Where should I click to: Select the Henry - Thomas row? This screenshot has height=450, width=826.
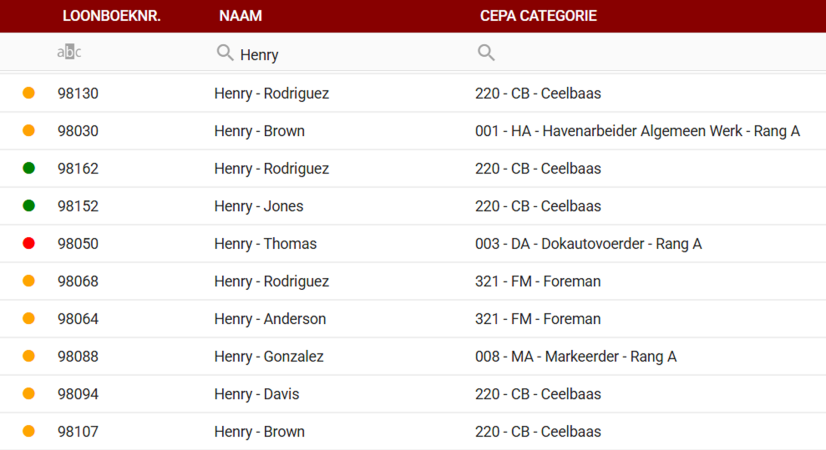265,244
